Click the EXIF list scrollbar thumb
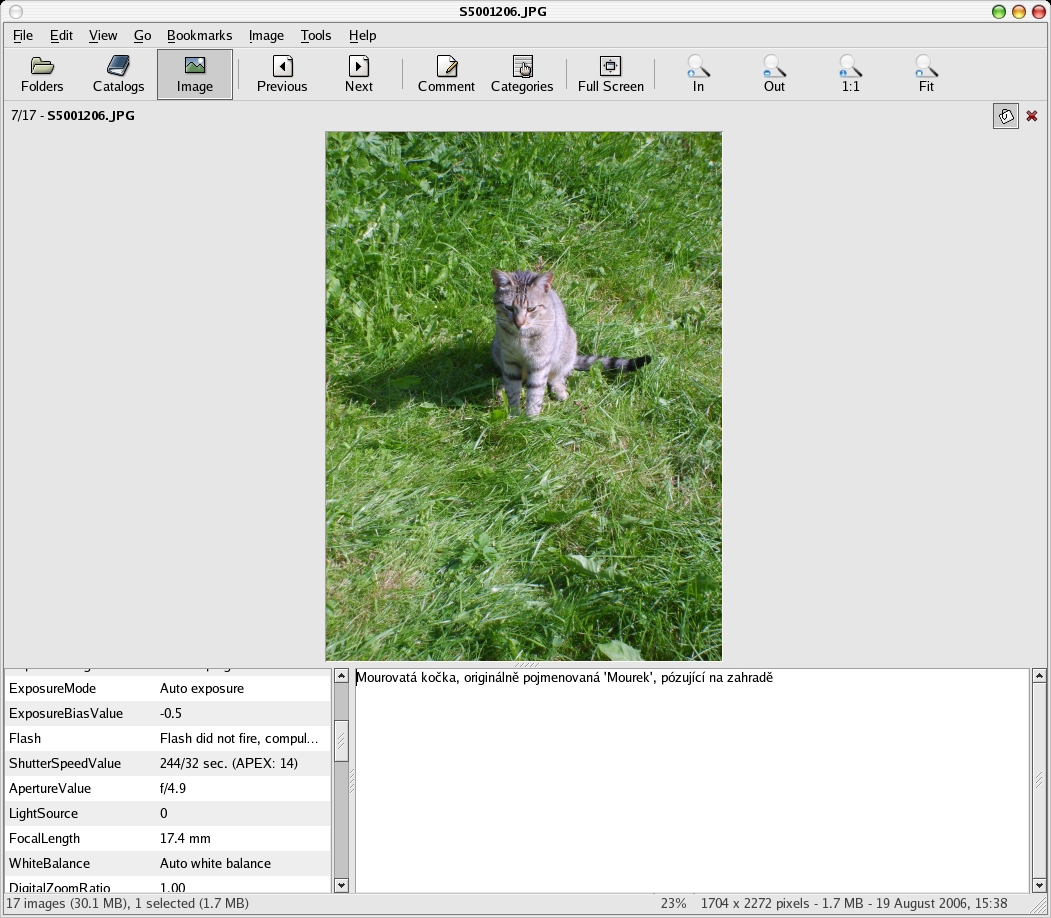 pos(341,740)
